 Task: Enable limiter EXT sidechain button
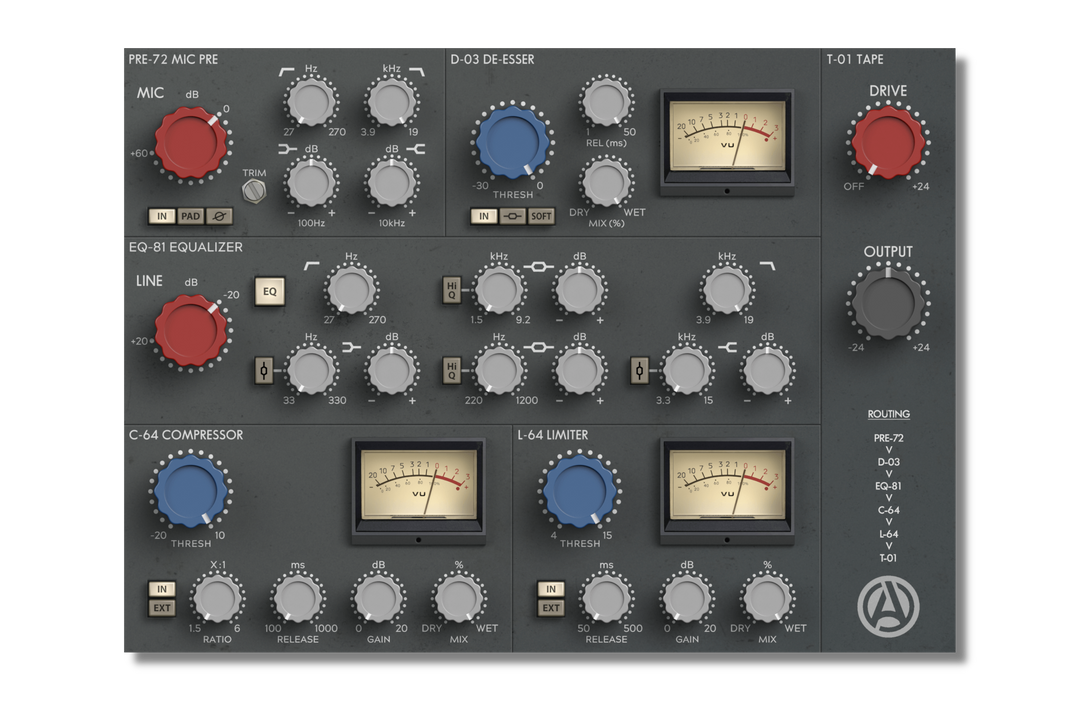[551, 608]
